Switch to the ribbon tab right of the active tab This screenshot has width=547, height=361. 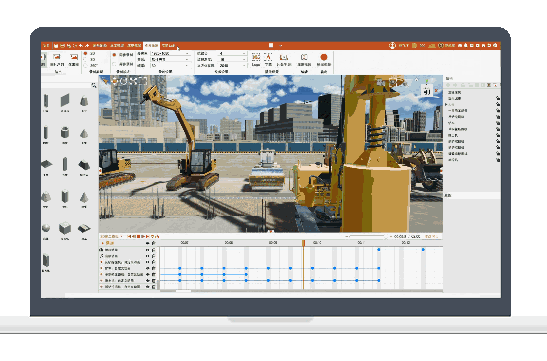(168, 45)
